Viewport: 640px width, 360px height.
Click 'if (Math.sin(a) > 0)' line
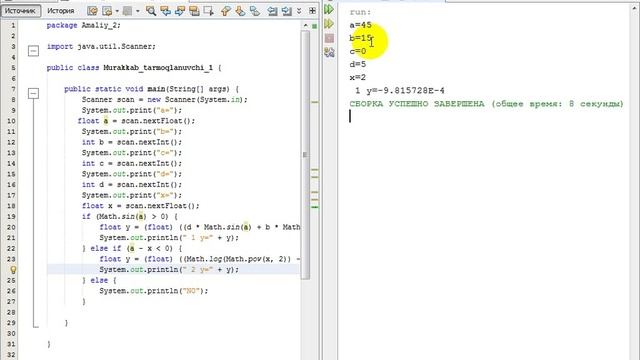(130, 216)
